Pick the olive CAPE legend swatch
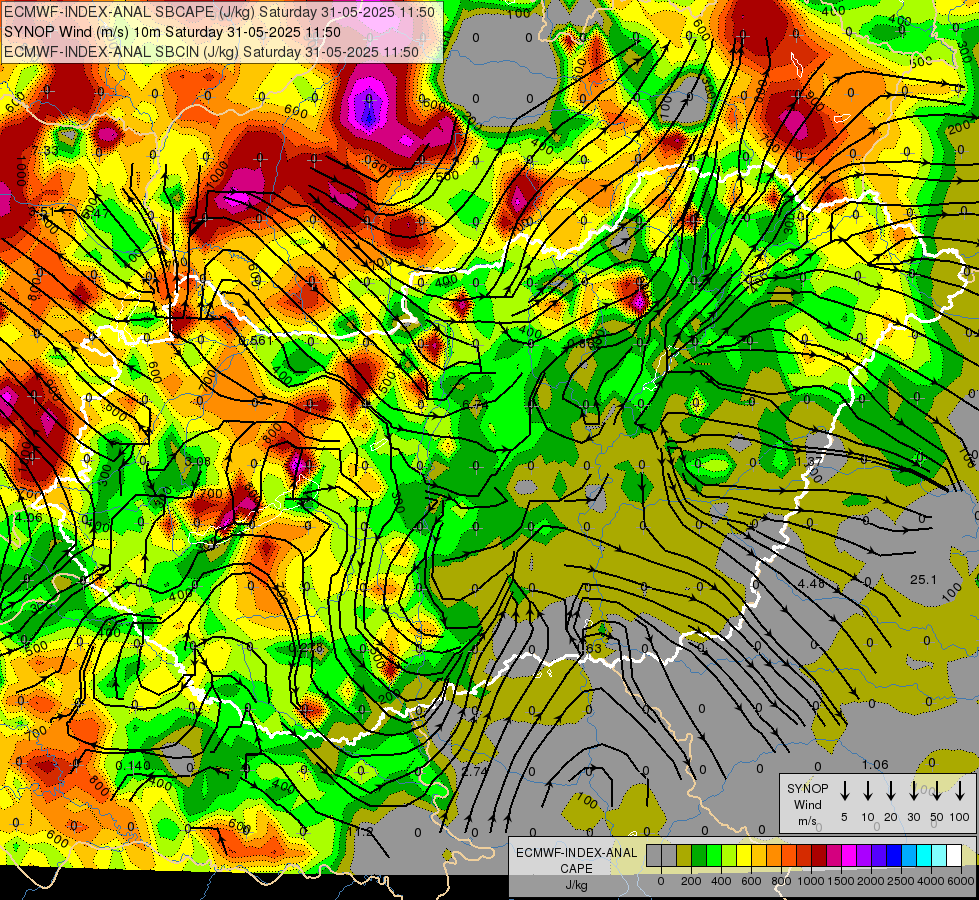The width and height of the screenshot is (979, 900). tap(684, 855)
